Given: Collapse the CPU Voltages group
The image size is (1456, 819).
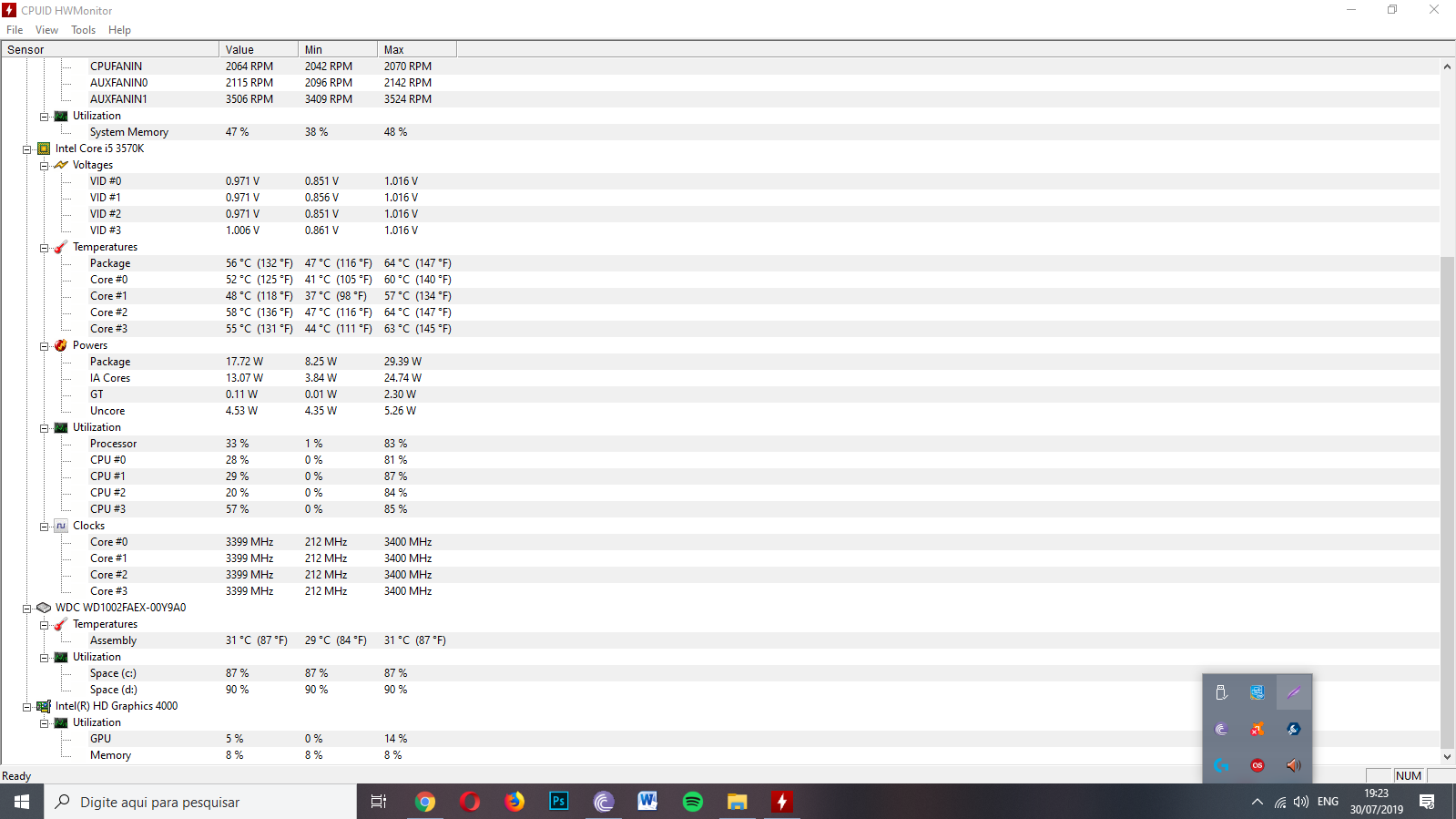Looking at the screenshot, I should [45, 166].
